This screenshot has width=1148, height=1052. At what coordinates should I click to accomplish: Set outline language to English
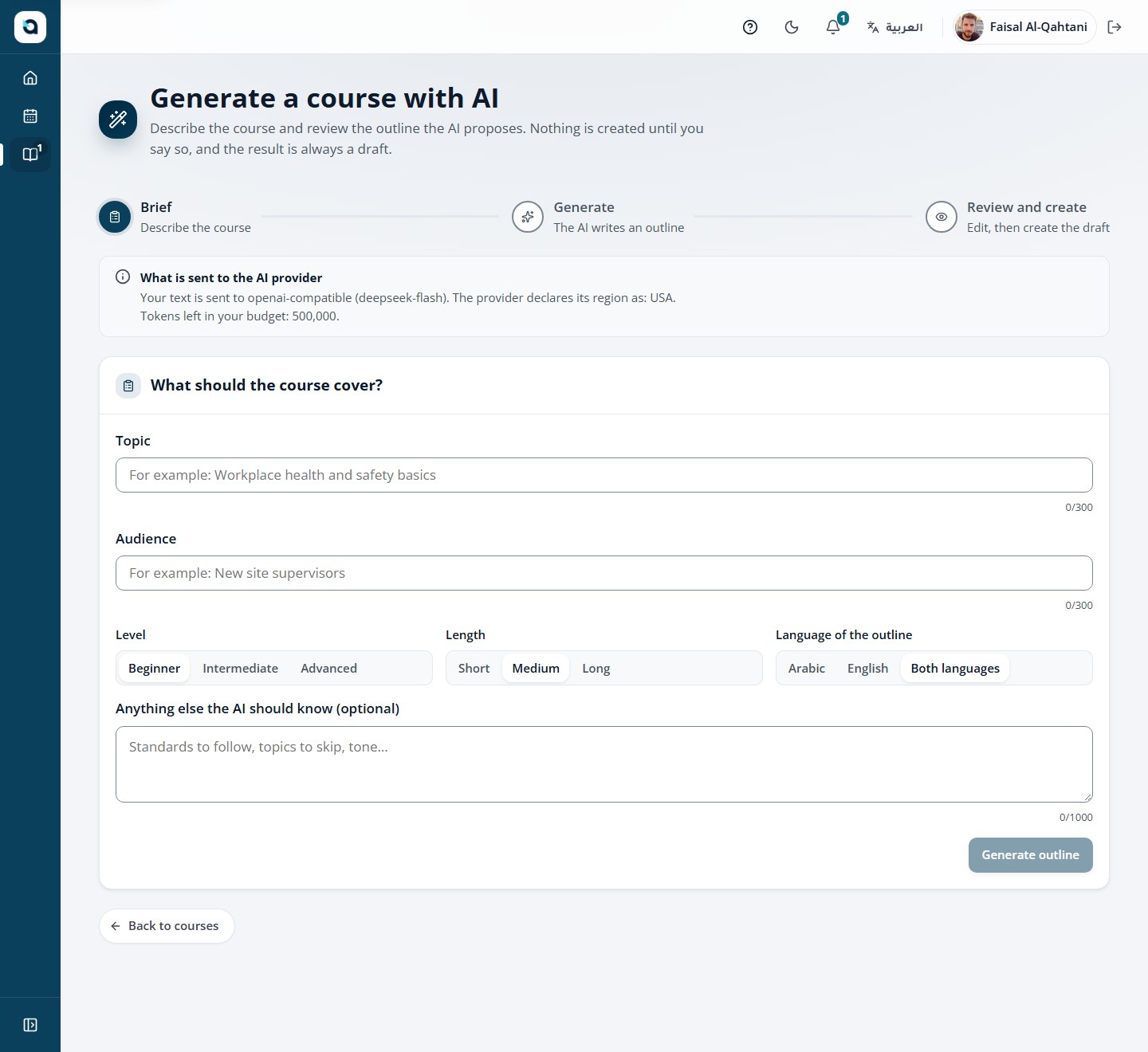point(867,668)
